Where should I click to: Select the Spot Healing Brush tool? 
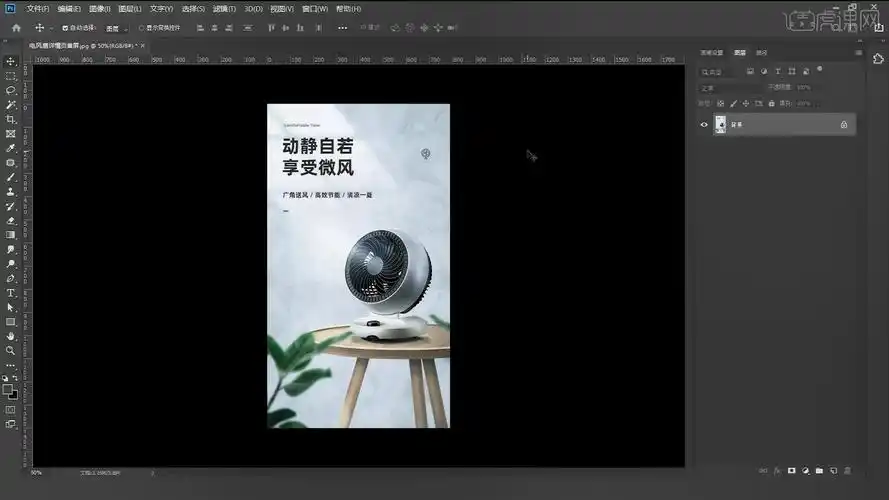(x=11, y=163)
